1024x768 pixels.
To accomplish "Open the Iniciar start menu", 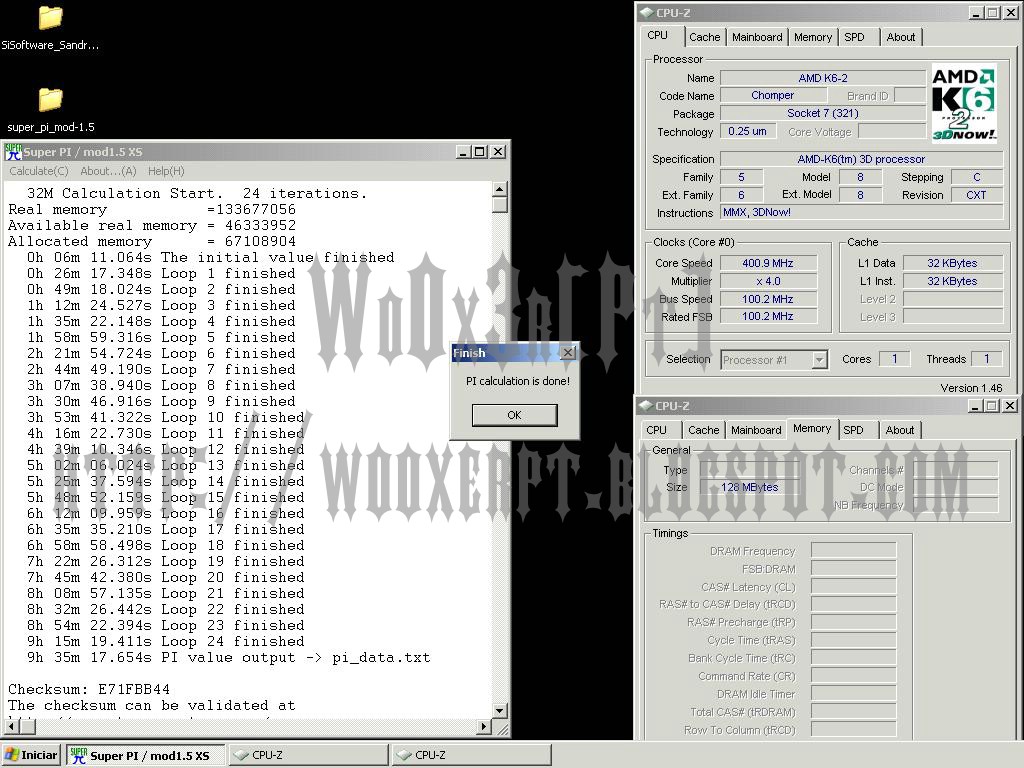I will pos(31,755).
